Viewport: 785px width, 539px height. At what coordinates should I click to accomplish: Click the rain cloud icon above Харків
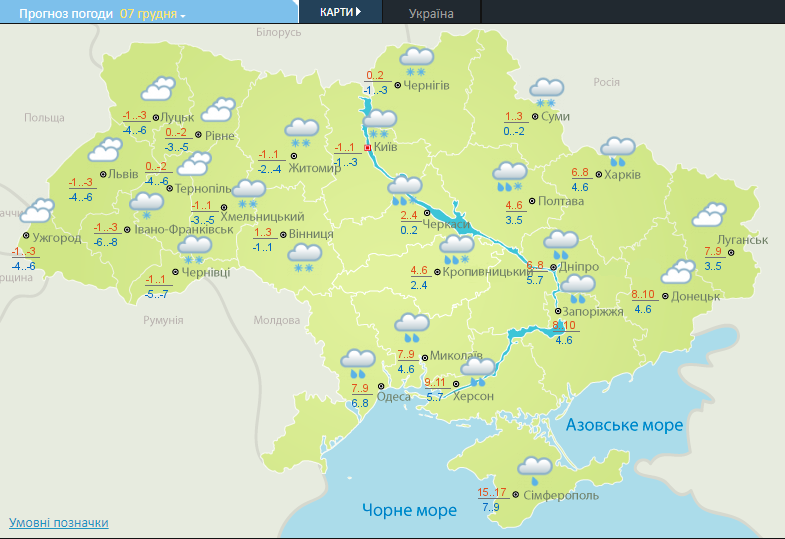click(618, 151)
